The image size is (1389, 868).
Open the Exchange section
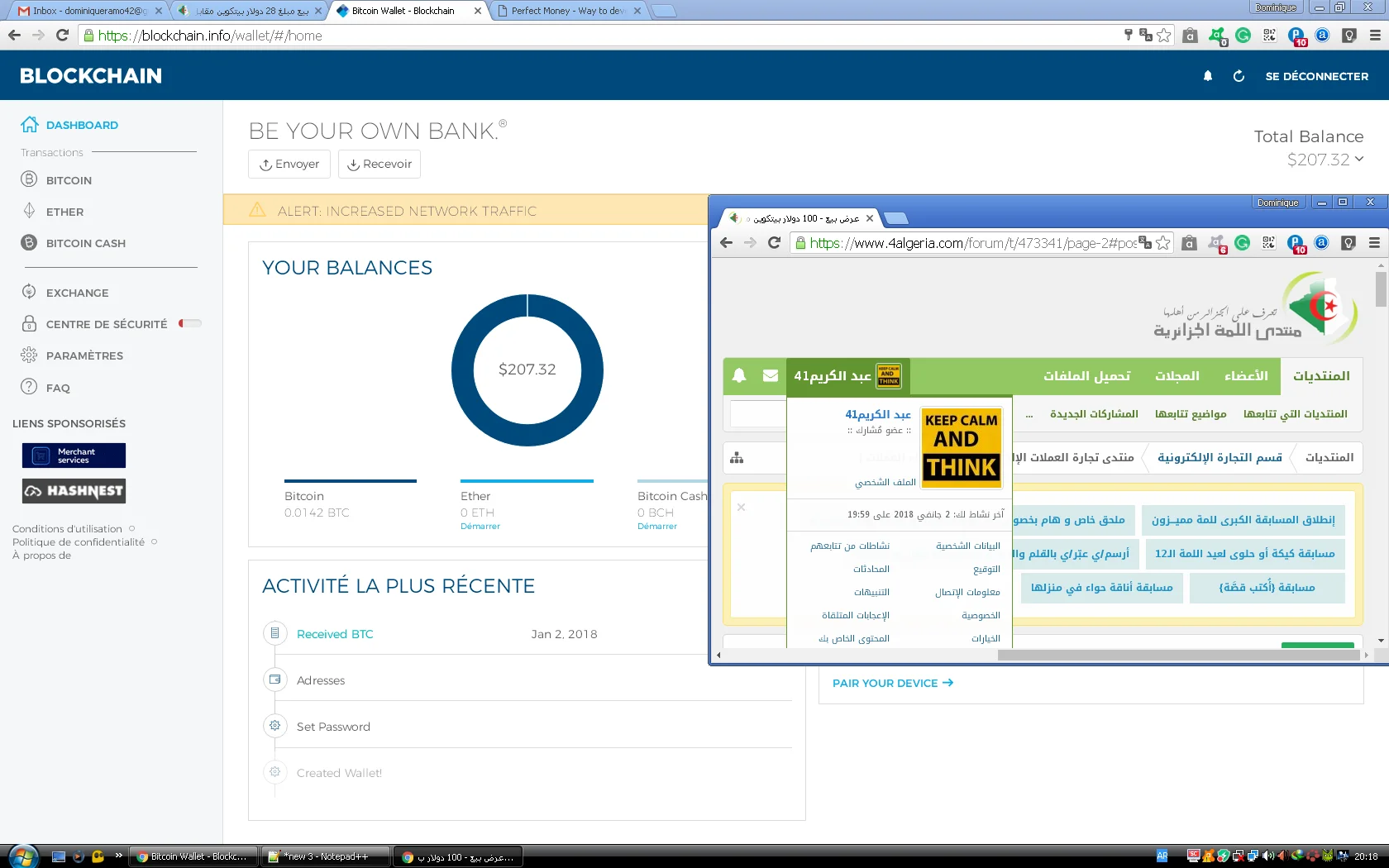77,293
